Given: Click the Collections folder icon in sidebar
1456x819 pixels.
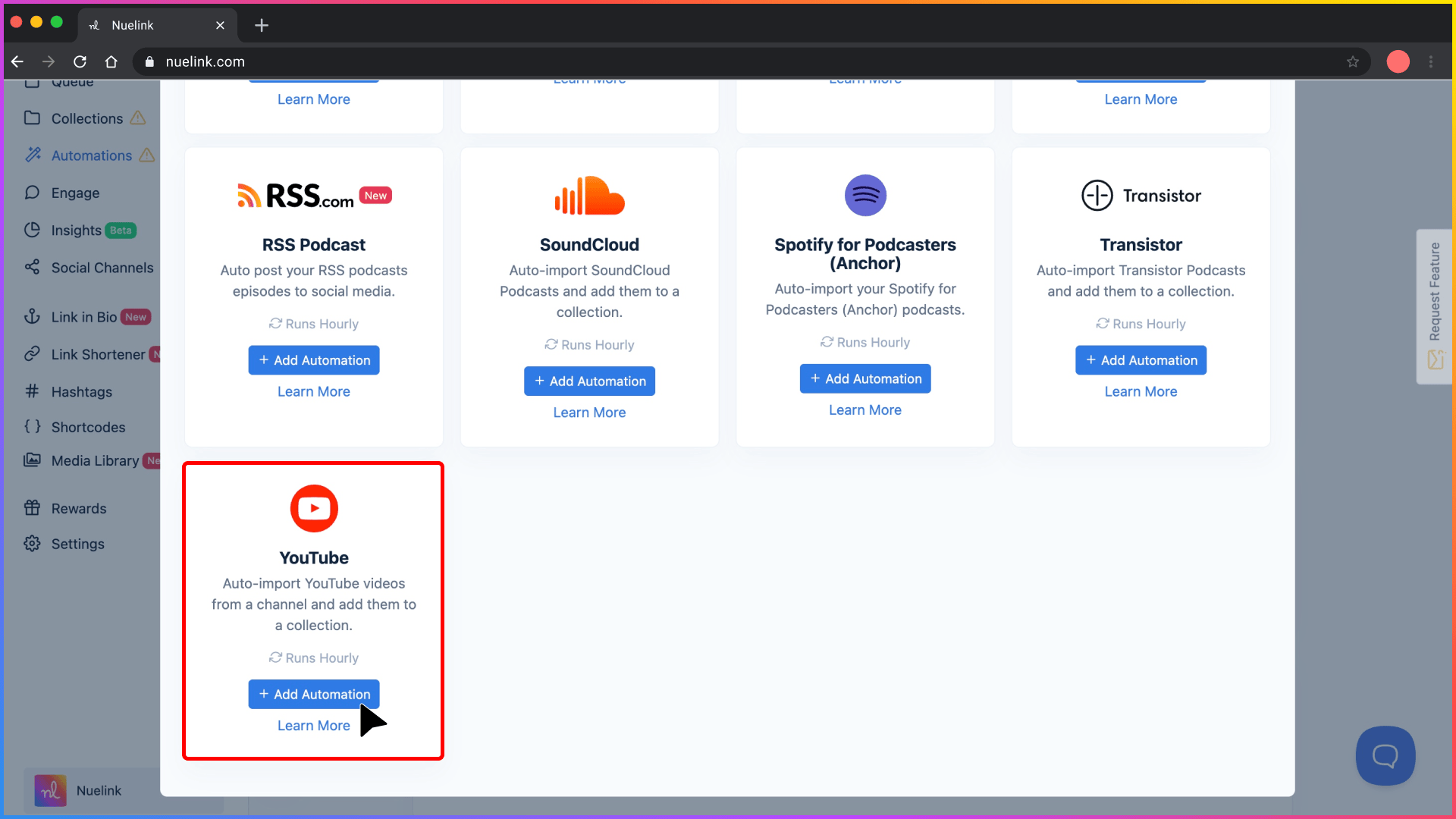Looking at the screenshot, I should pyautogui.click(x=32, y=118).
